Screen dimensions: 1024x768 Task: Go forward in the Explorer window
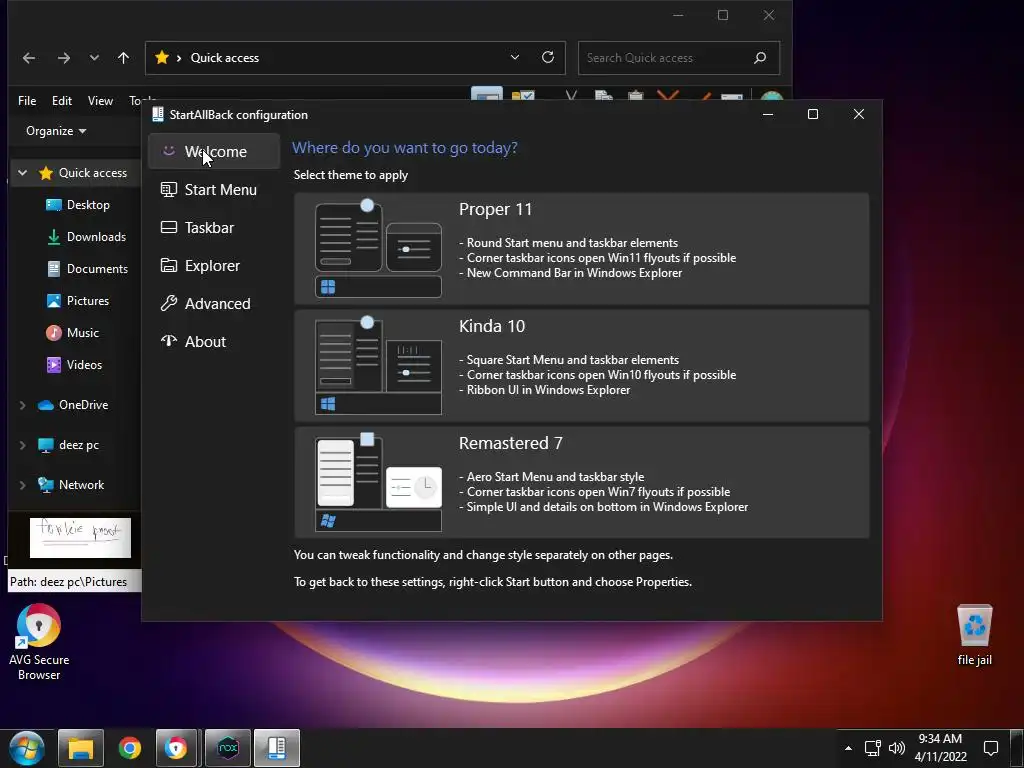click(63, 58)
